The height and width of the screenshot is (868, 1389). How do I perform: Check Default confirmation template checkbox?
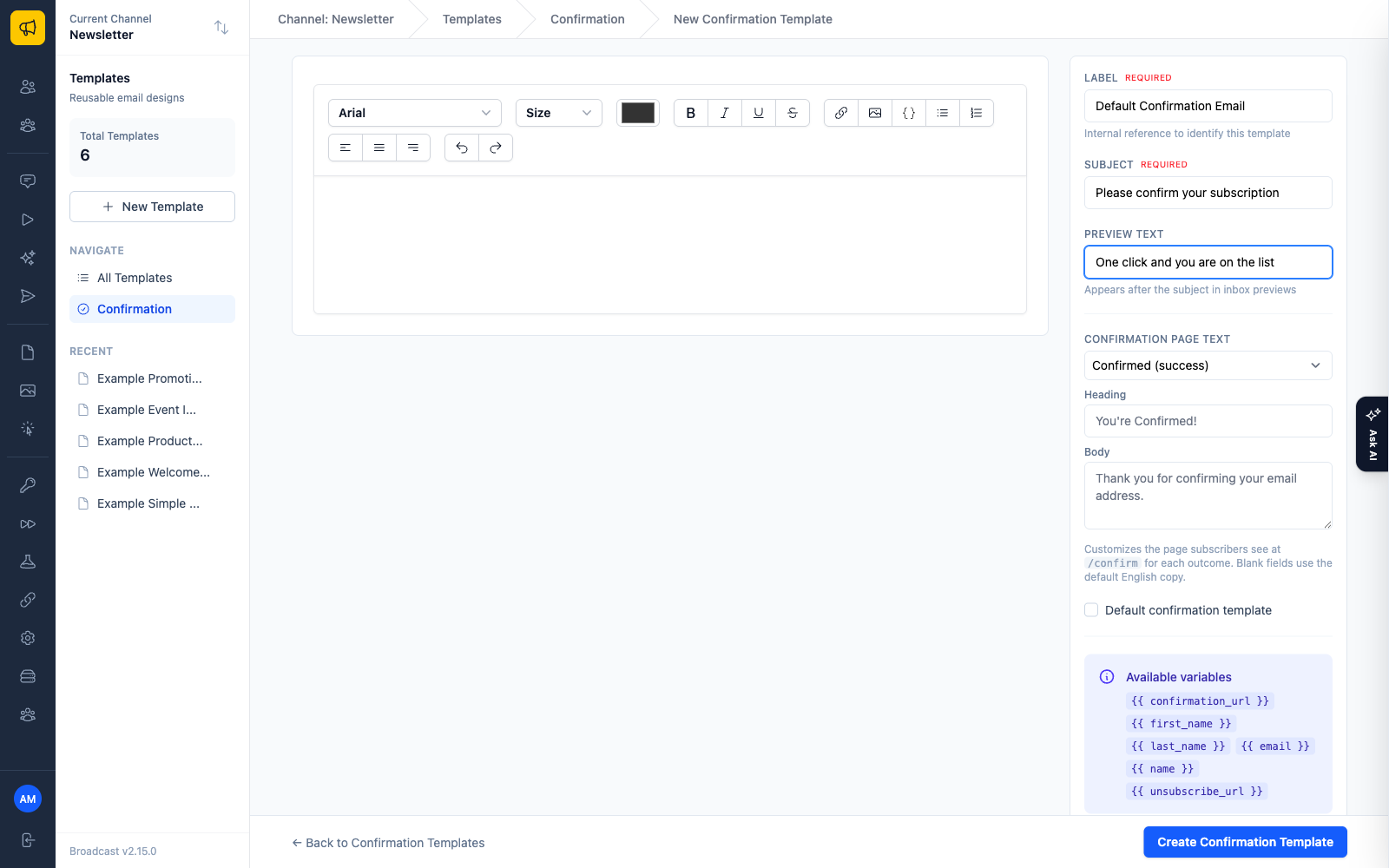(1091, 610)
